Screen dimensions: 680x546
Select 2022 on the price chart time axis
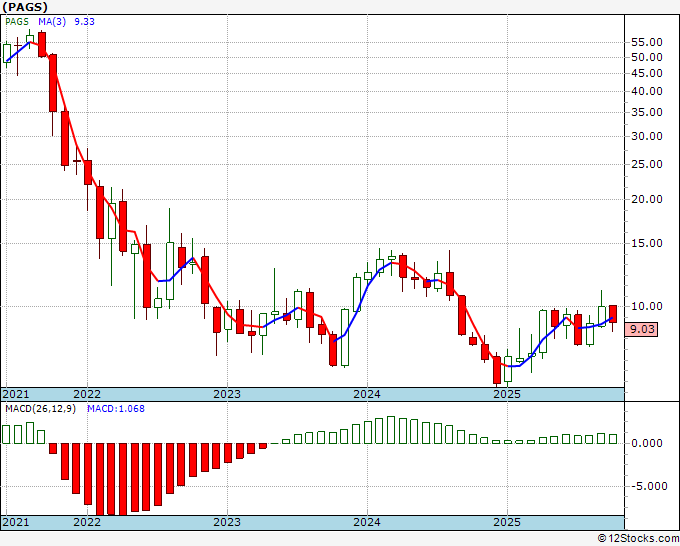point(87,394)
